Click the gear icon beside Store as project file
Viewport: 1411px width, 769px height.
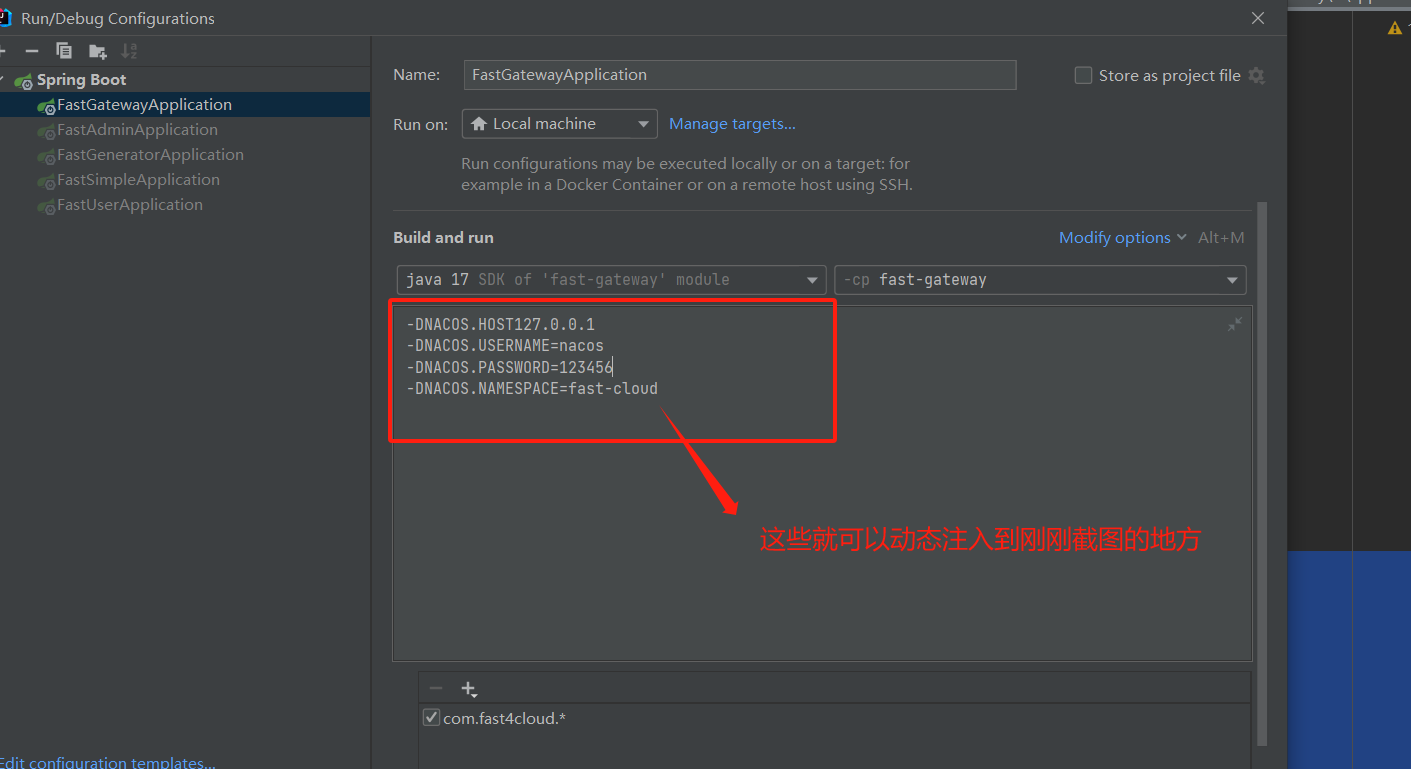click(x=1257, y=76)
